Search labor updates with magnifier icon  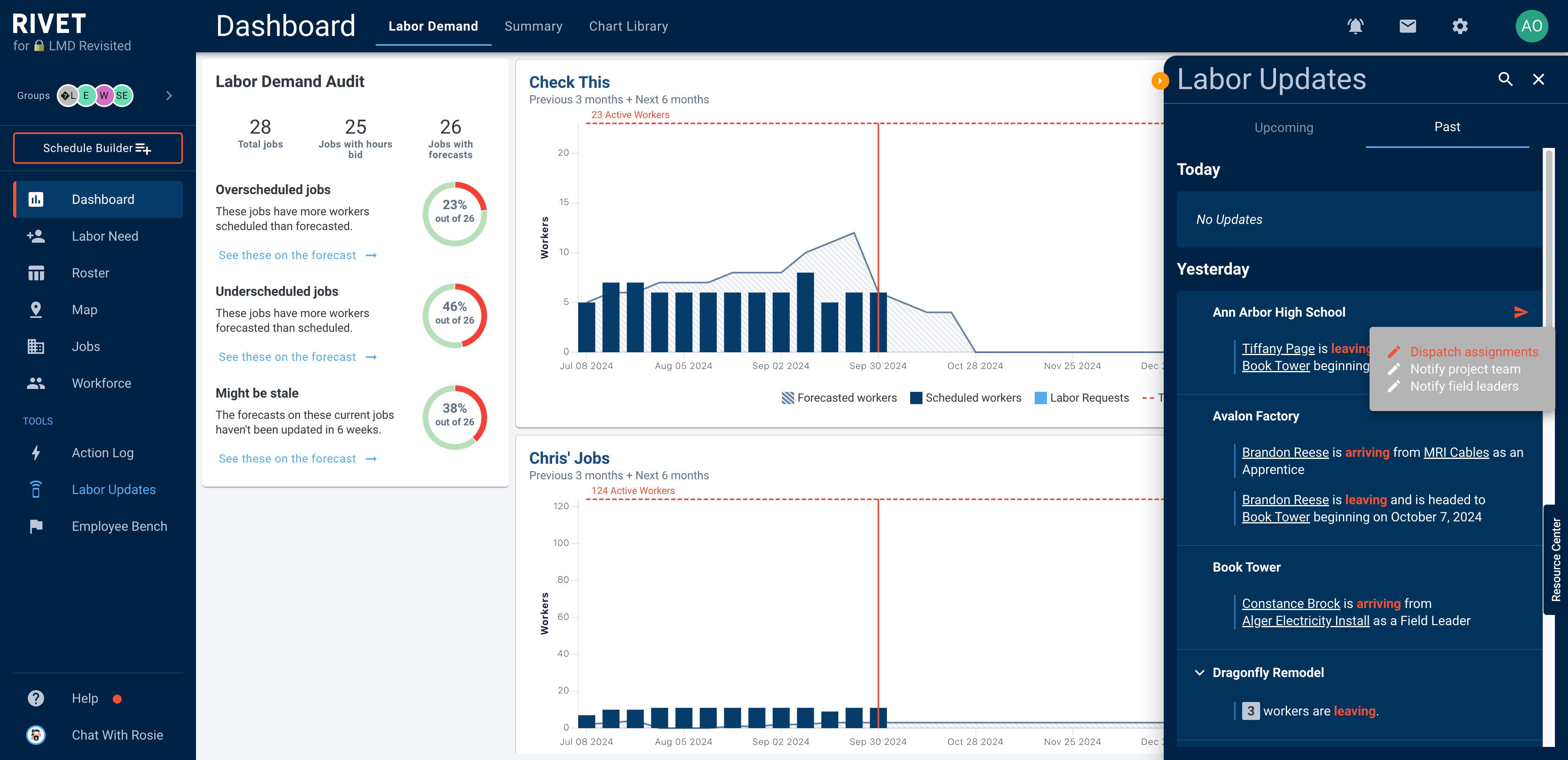pos(1505,79)
